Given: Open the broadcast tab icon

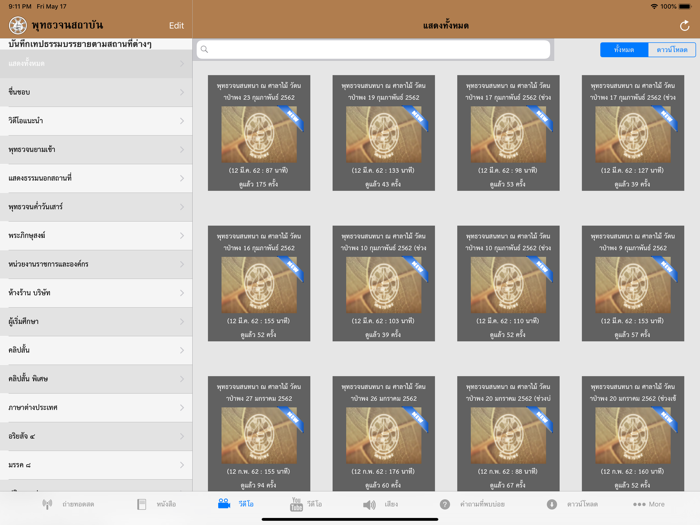Looking at the screenshot, I should tap(47, 504).
